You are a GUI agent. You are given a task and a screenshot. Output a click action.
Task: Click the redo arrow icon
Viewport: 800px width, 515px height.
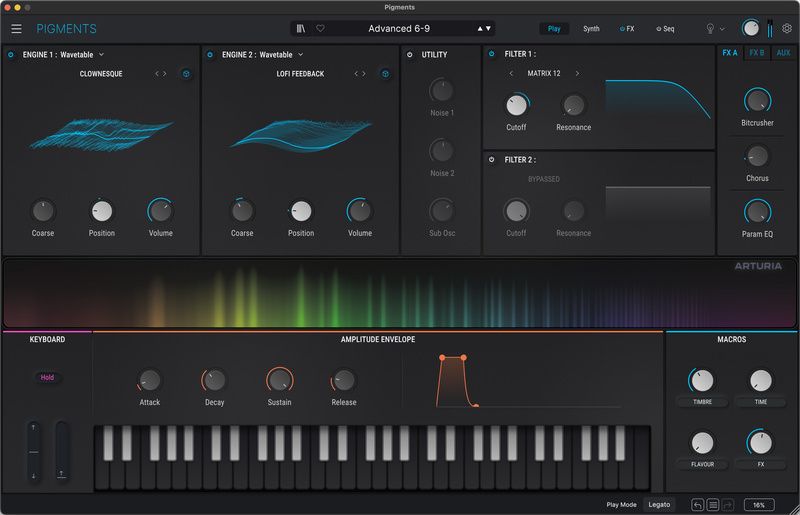728,505
